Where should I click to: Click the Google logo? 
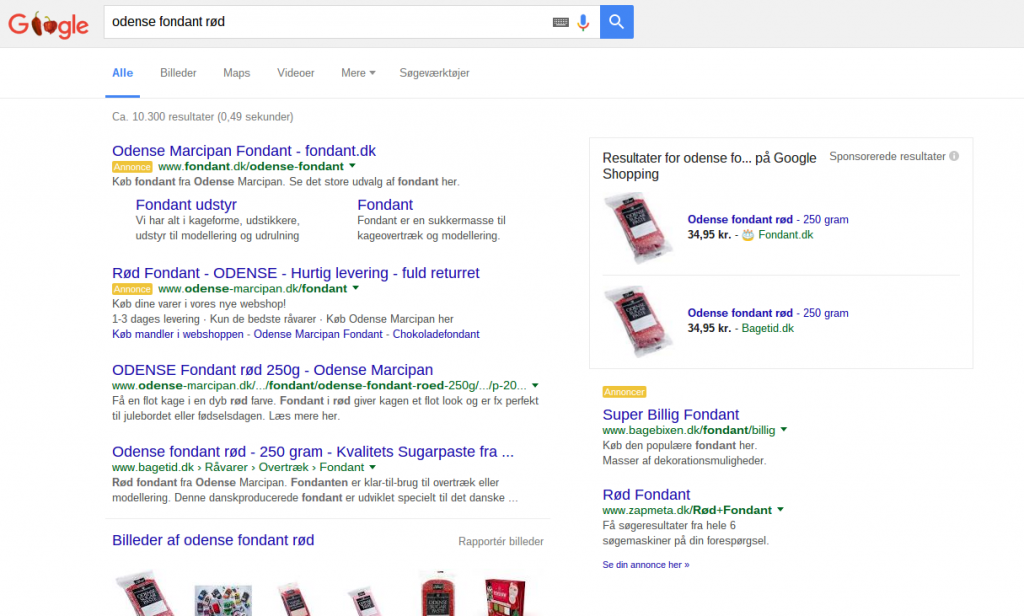[x=49, y=24]
